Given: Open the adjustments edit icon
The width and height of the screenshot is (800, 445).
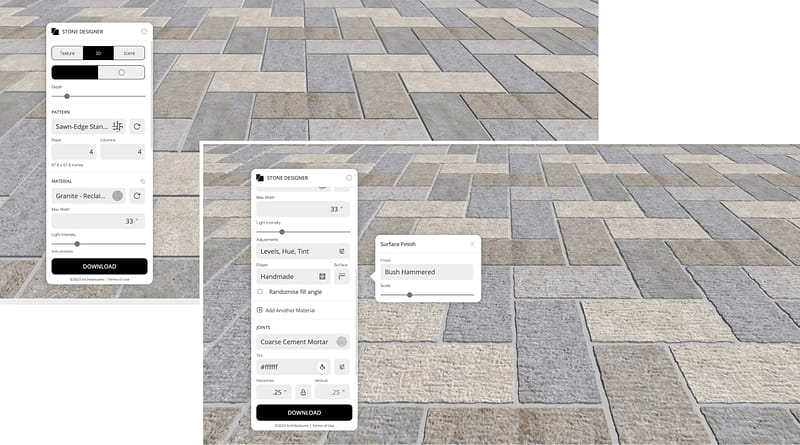Looking at the screenshot, I should click(342, 251).
